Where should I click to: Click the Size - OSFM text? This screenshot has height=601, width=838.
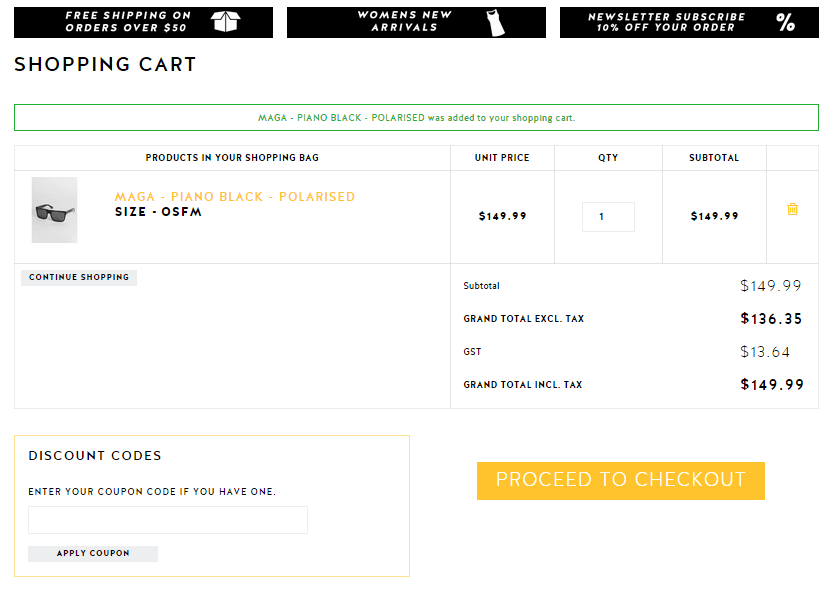point(158,212)
